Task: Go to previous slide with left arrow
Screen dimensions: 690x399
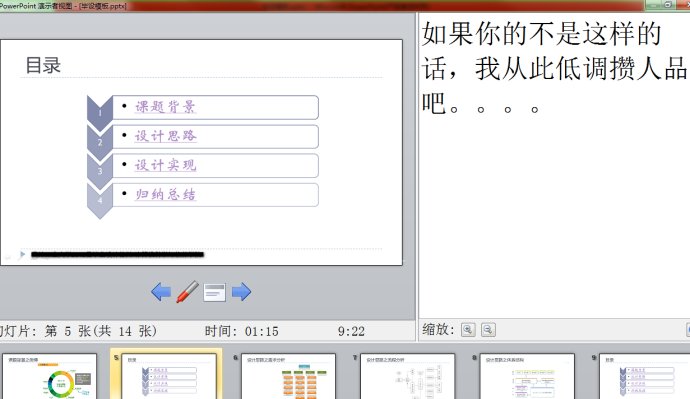Action: [x=161, y=292]
